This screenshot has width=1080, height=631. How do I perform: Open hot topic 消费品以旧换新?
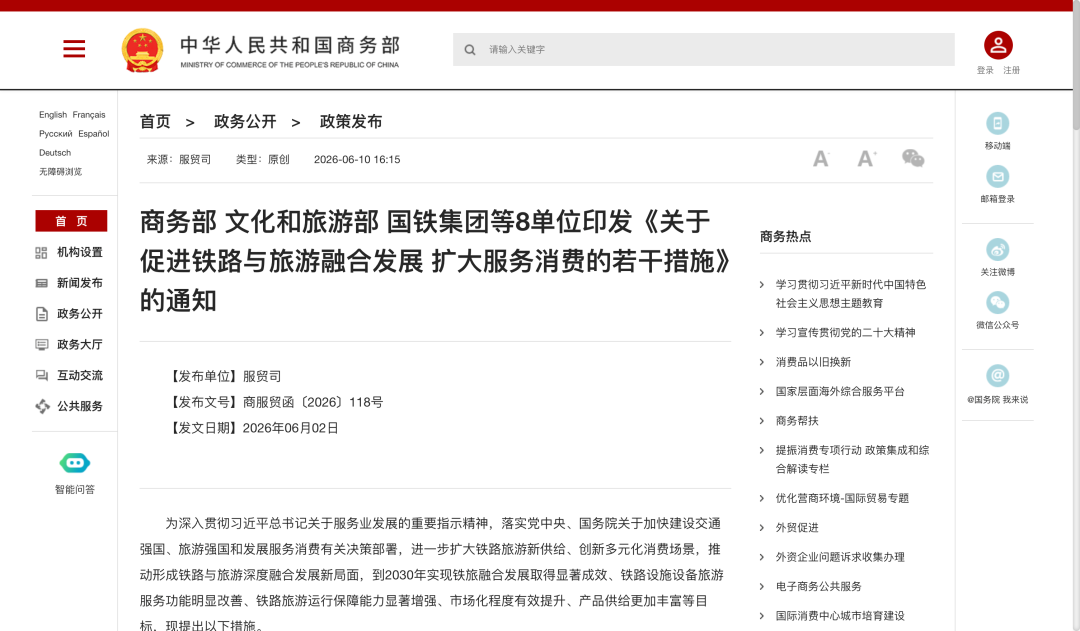(813, 362)
